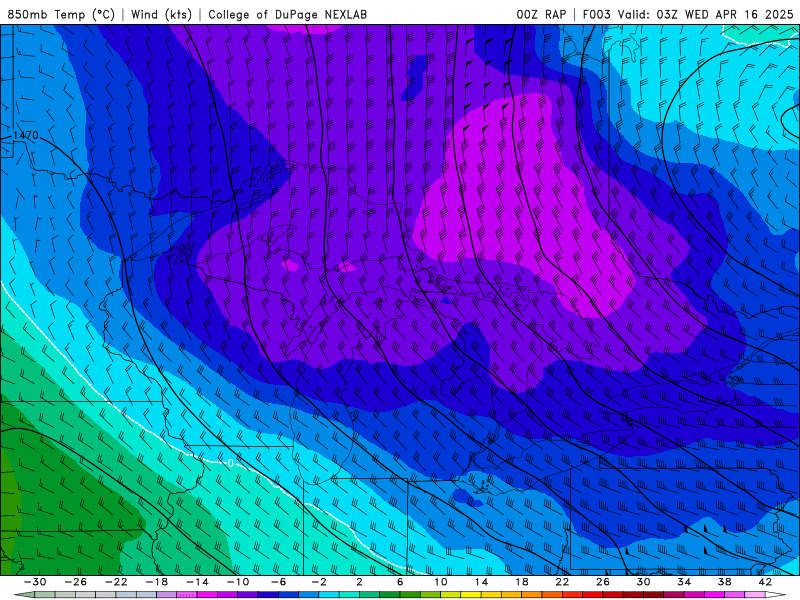Select the '00Z RAP' model run label
This screenshot has width=800, height=600.
541,14
